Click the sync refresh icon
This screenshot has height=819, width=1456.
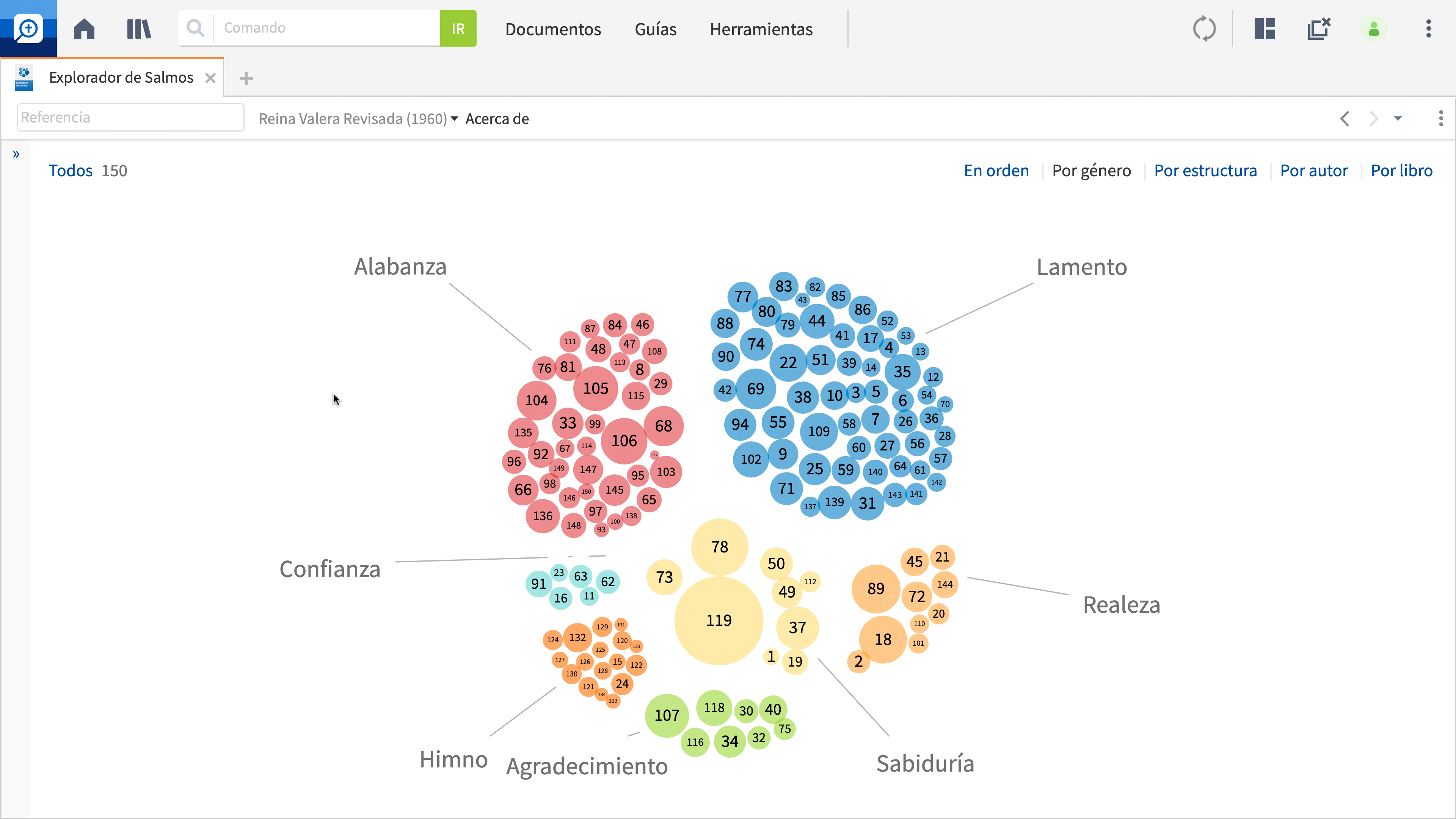tap(1205, 29)
